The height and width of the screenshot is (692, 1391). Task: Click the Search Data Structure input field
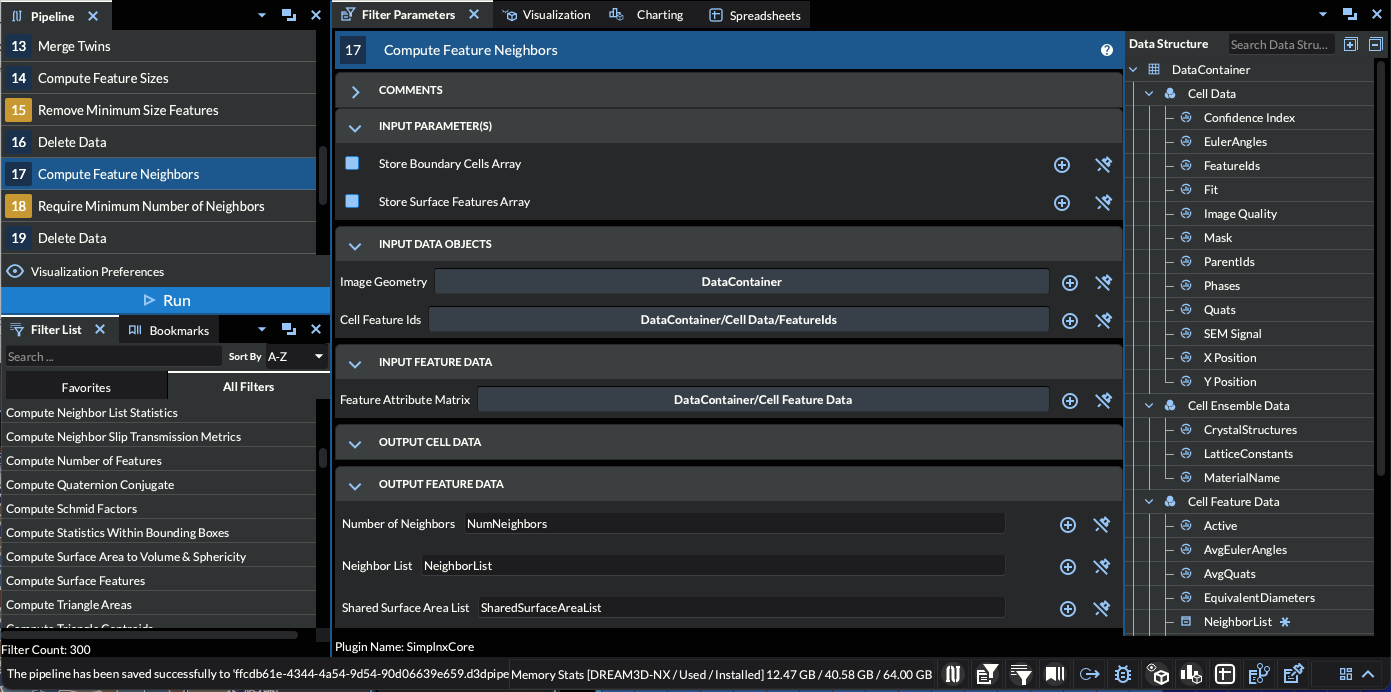point(1279,44)
